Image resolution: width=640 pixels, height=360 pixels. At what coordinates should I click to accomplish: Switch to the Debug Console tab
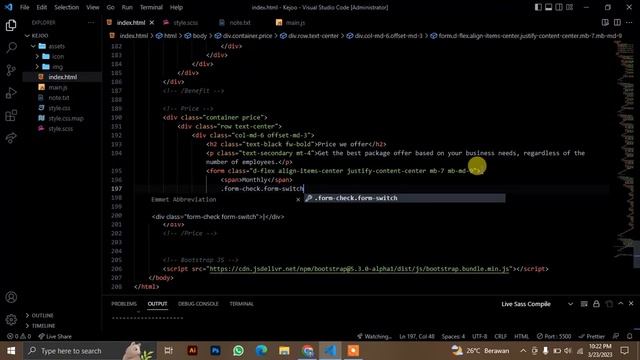198,304
